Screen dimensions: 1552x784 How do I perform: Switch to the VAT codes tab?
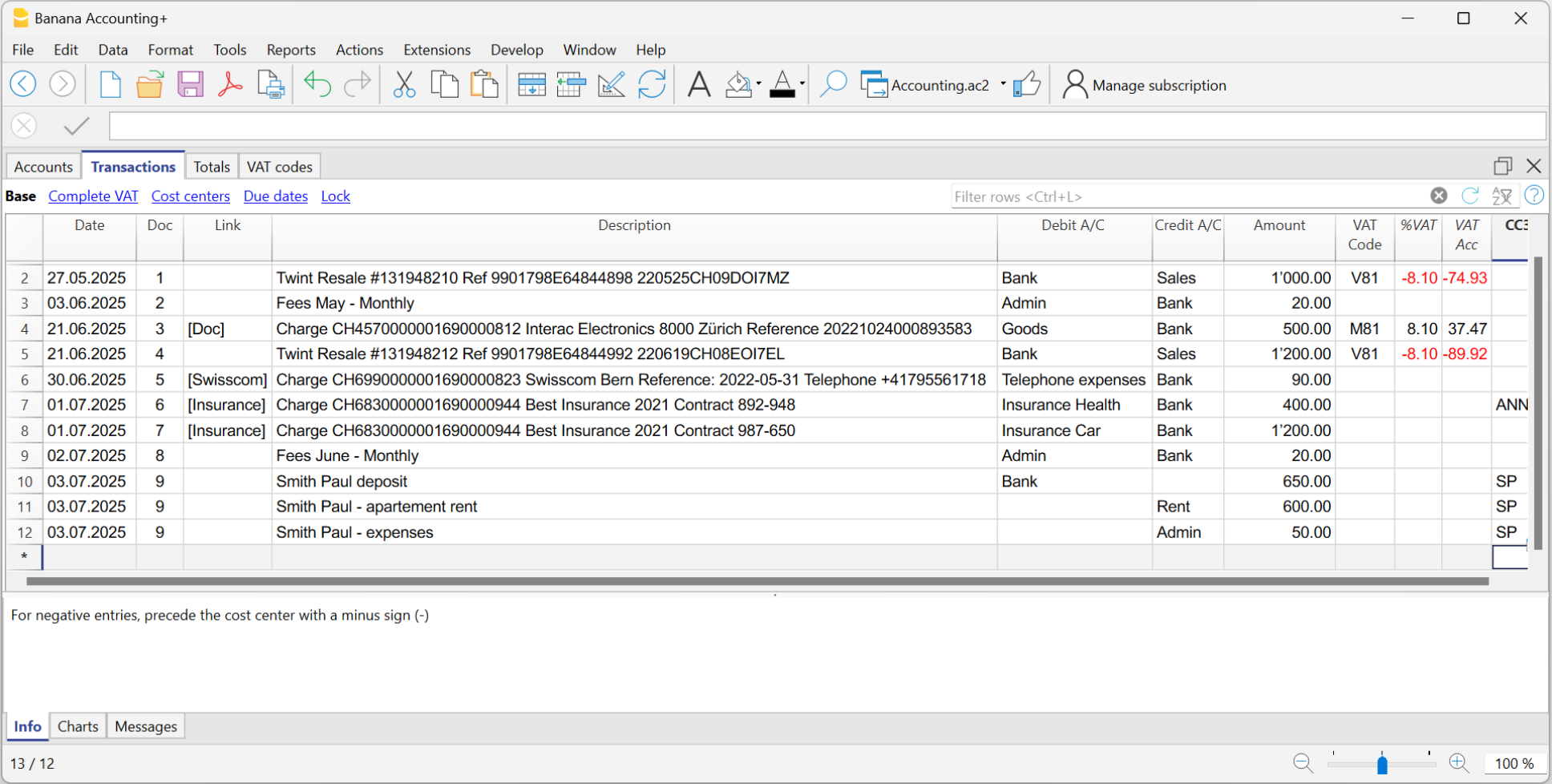pos(279,167)
